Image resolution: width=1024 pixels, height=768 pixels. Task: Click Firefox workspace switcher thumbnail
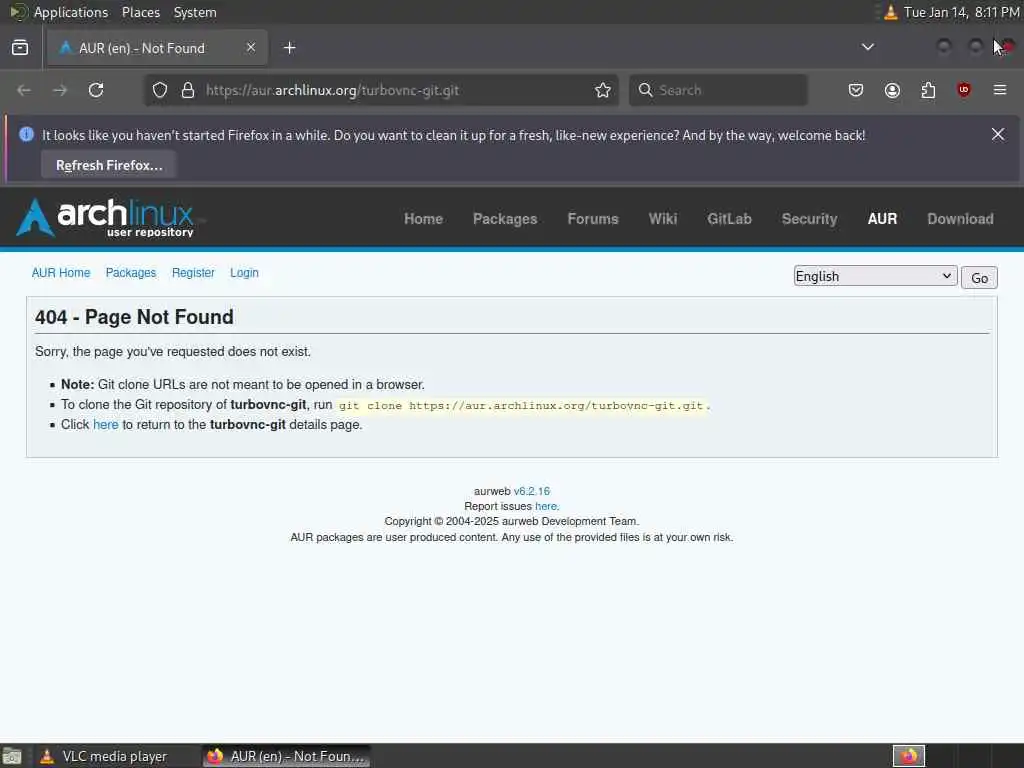908,756
